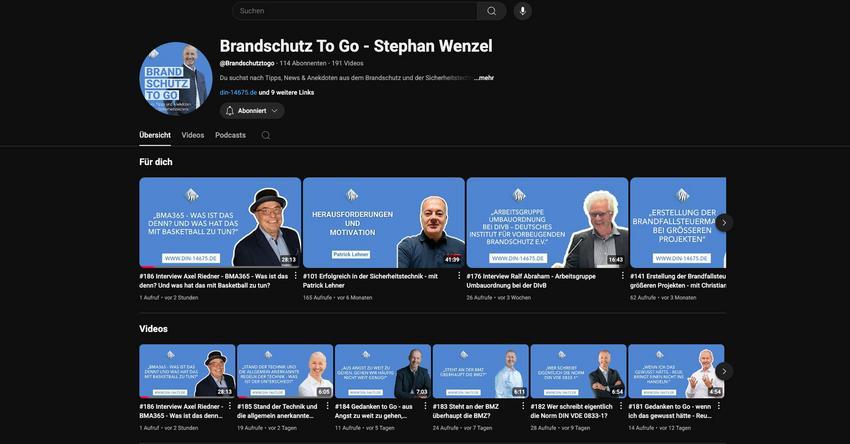Click the search magnifier button
850x444 pixels.
tap(491, 11)
